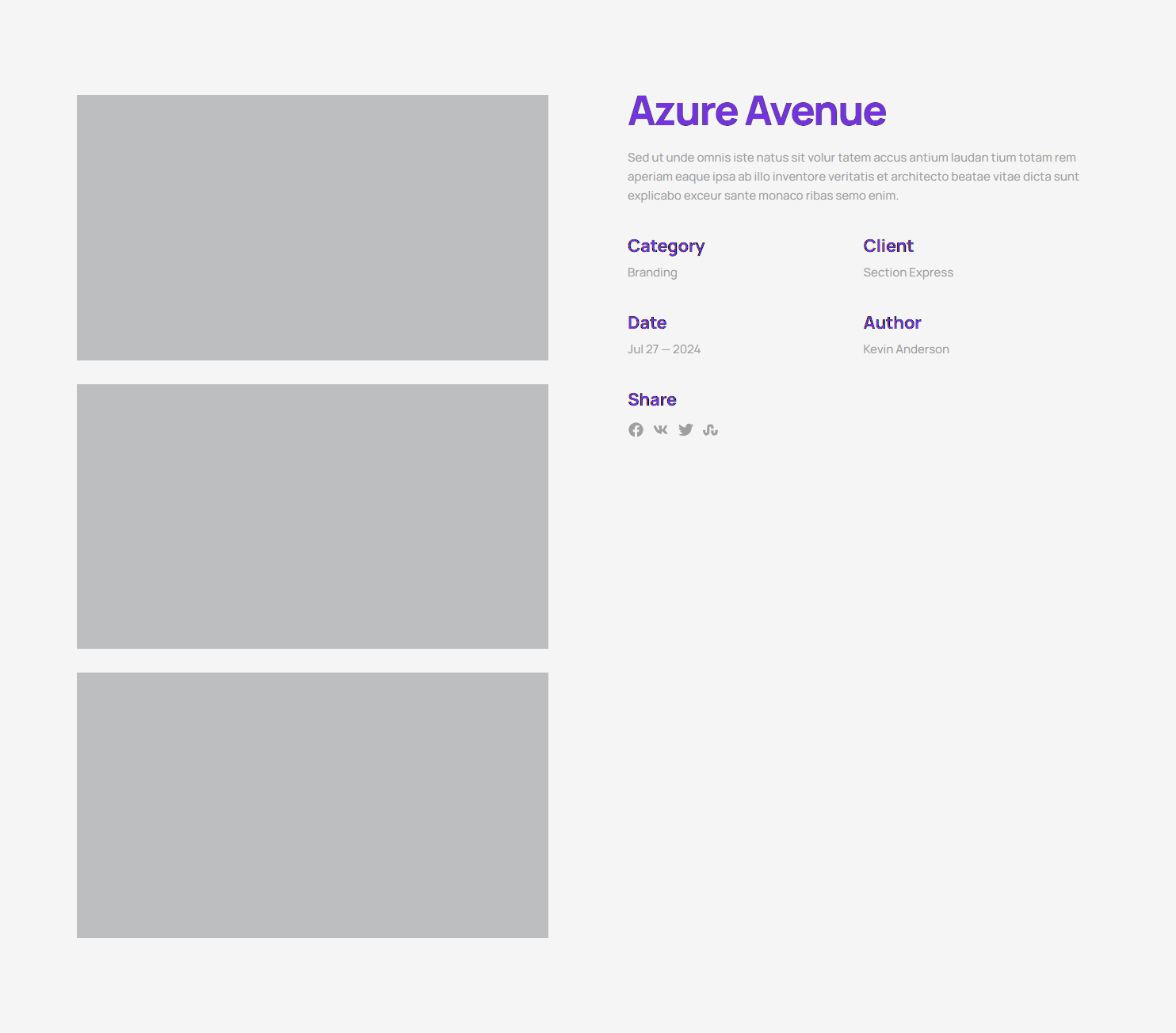
Task: Open the bottom gray project image
Action: pos(312,805)
